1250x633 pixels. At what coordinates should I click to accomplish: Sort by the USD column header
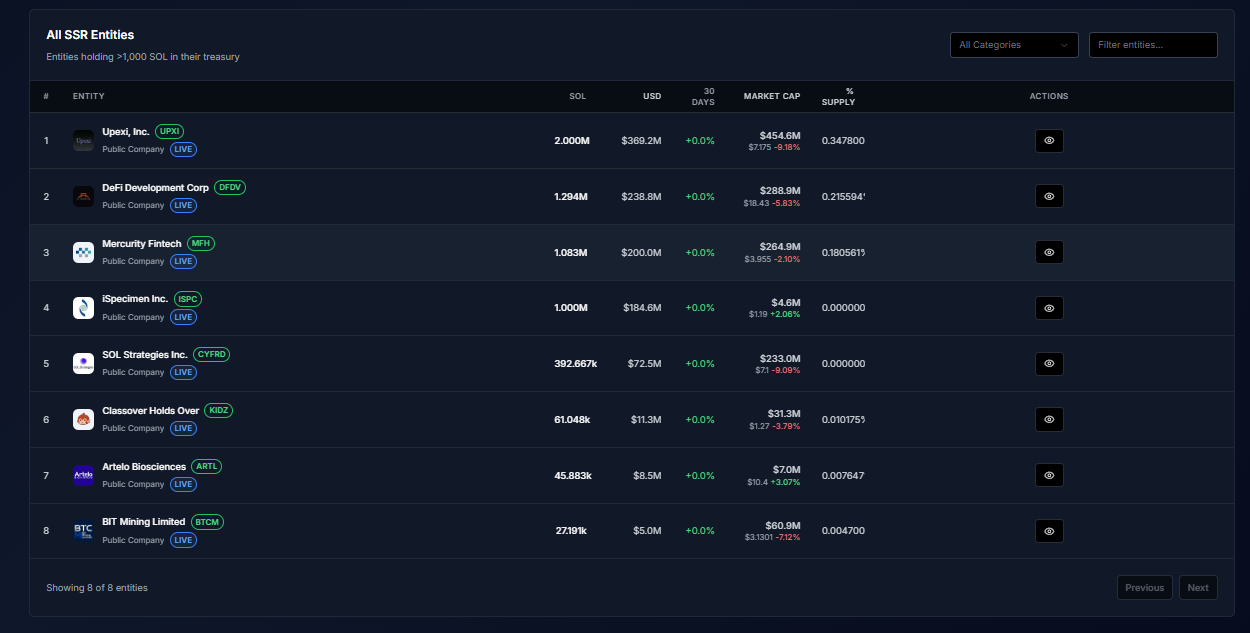point(652,97)
